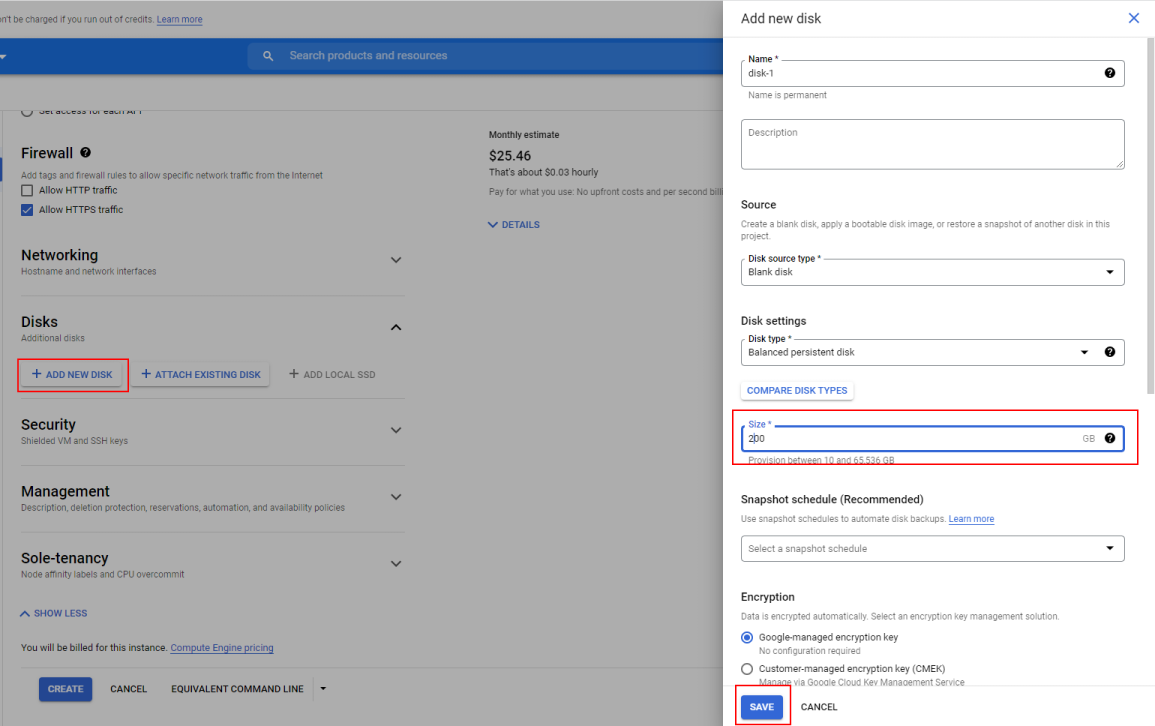Screen dimensions: 1155x726
Task: Click help icon in Size field
Action: click(x=1109, y=438)
